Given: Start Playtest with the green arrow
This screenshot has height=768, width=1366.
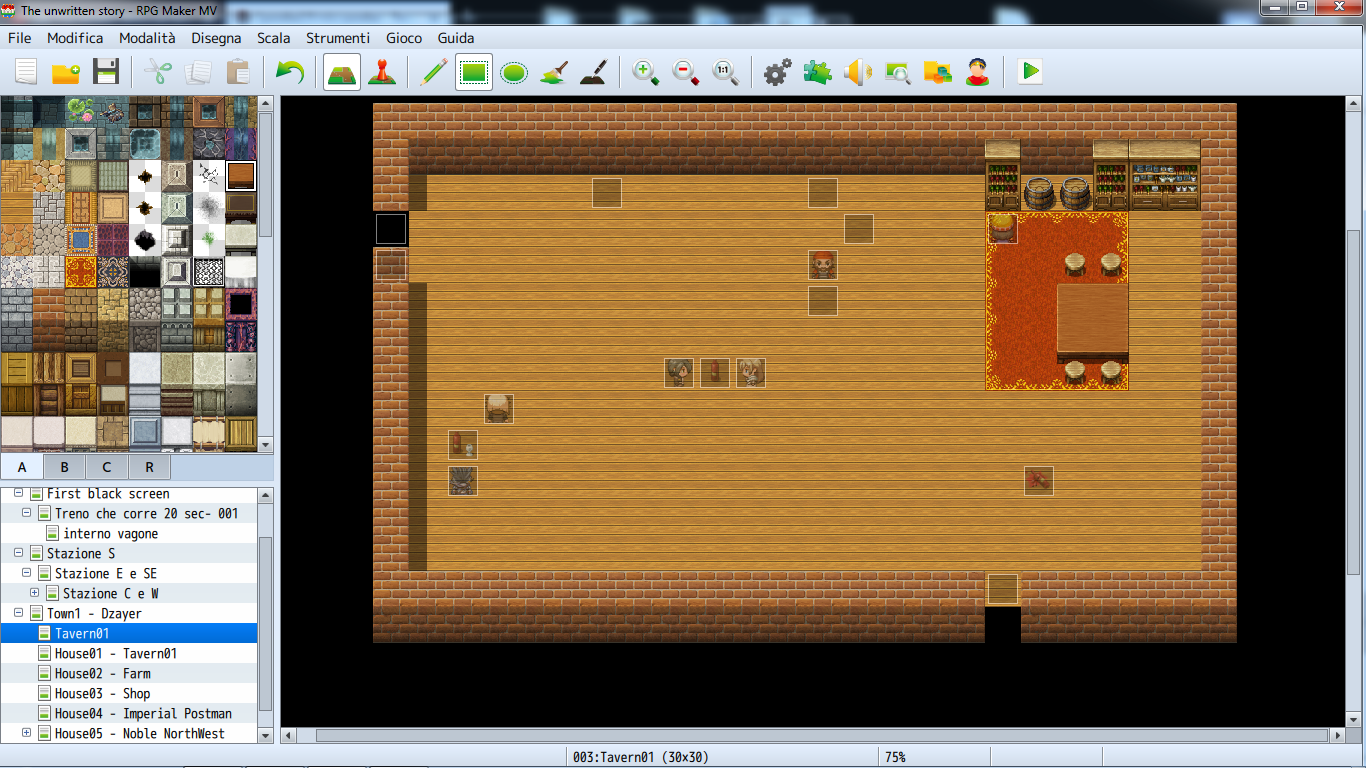Looking at the screenshot, I should coord(1030,72).
